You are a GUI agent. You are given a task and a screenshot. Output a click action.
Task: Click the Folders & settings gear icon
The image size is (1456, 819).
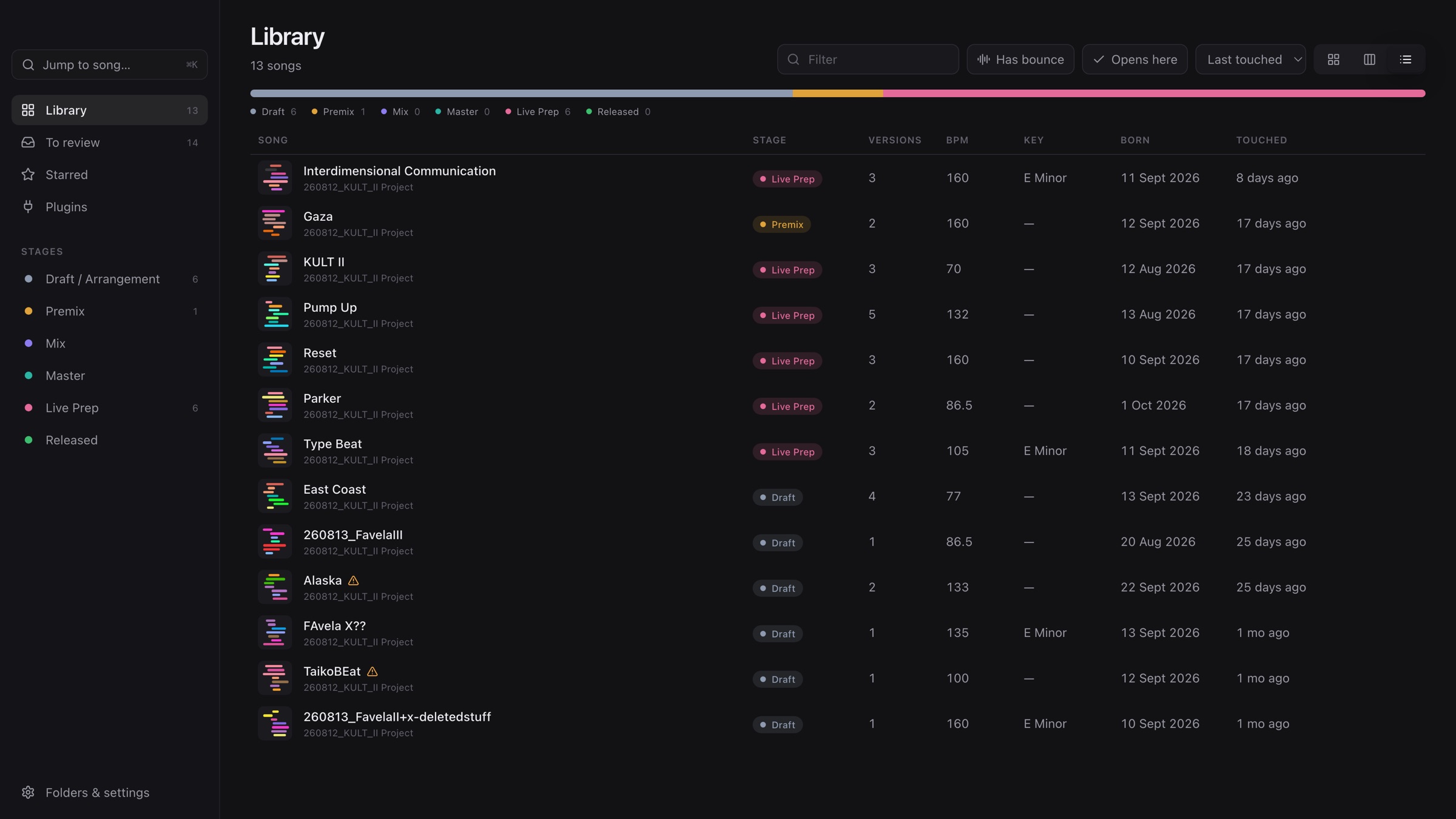(28, 792)
